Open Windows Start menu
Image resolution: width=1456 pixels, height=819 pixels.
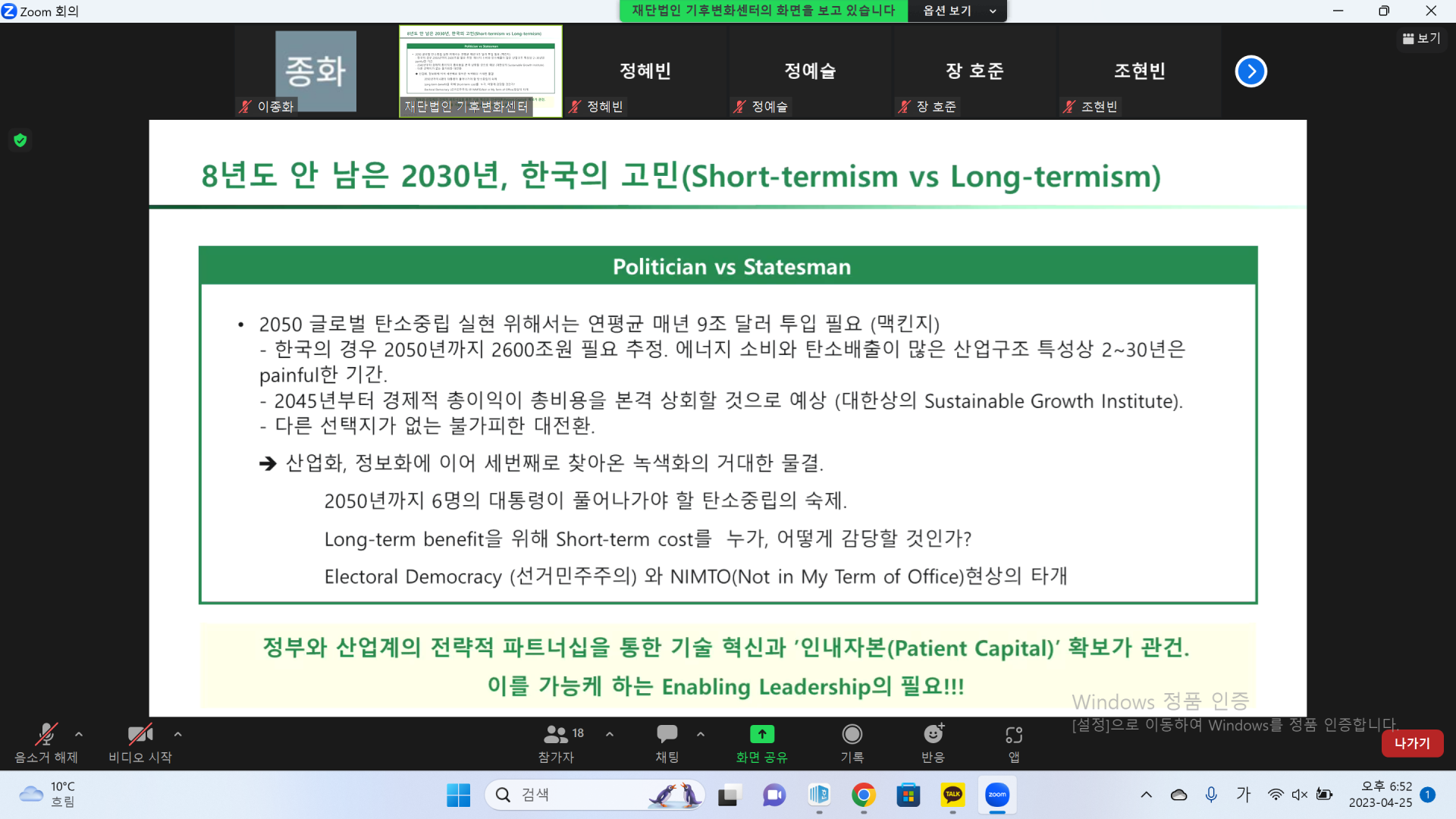[459, 795]
